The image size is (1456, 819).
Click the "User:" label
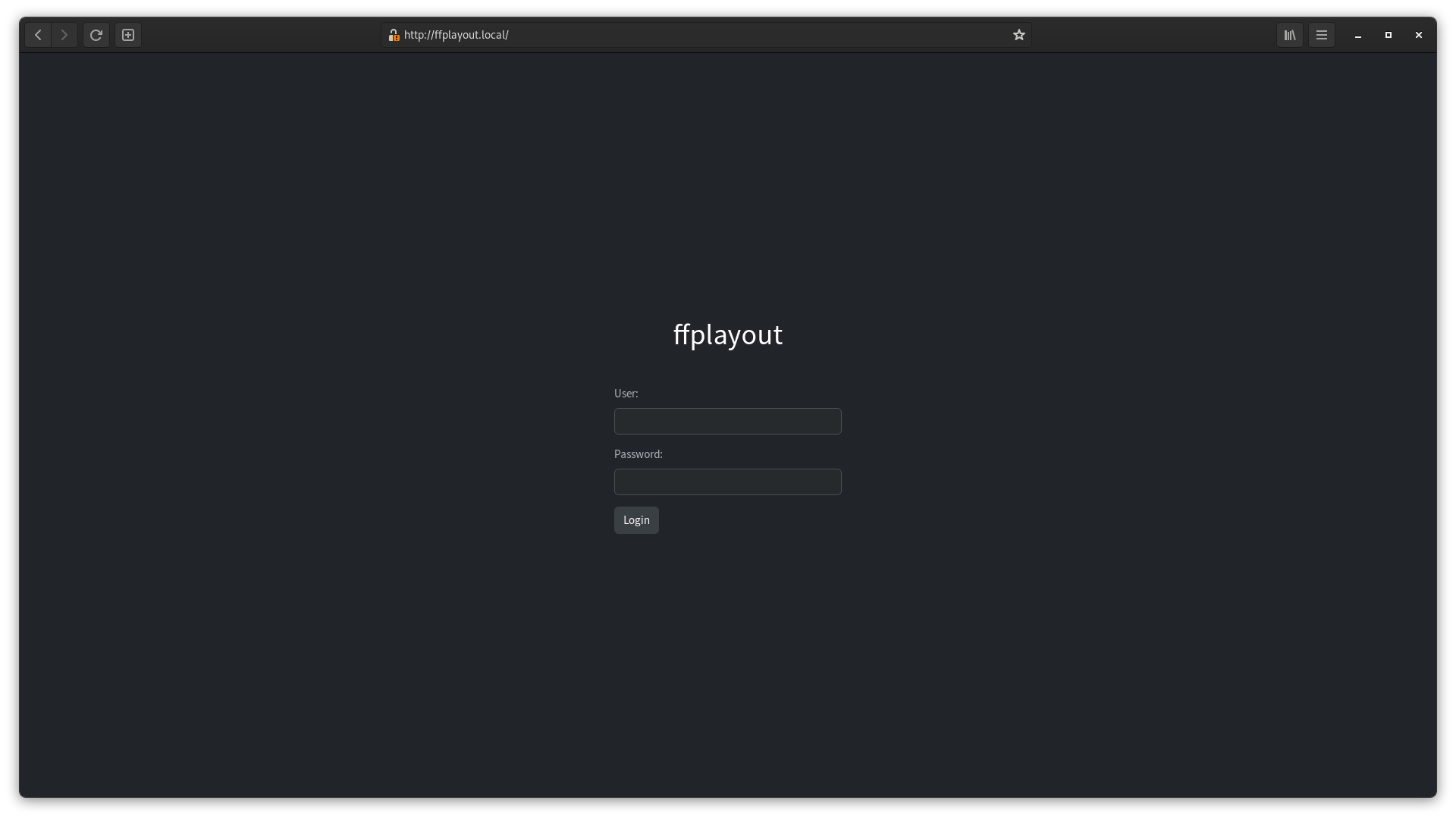(x=626, y=394)
